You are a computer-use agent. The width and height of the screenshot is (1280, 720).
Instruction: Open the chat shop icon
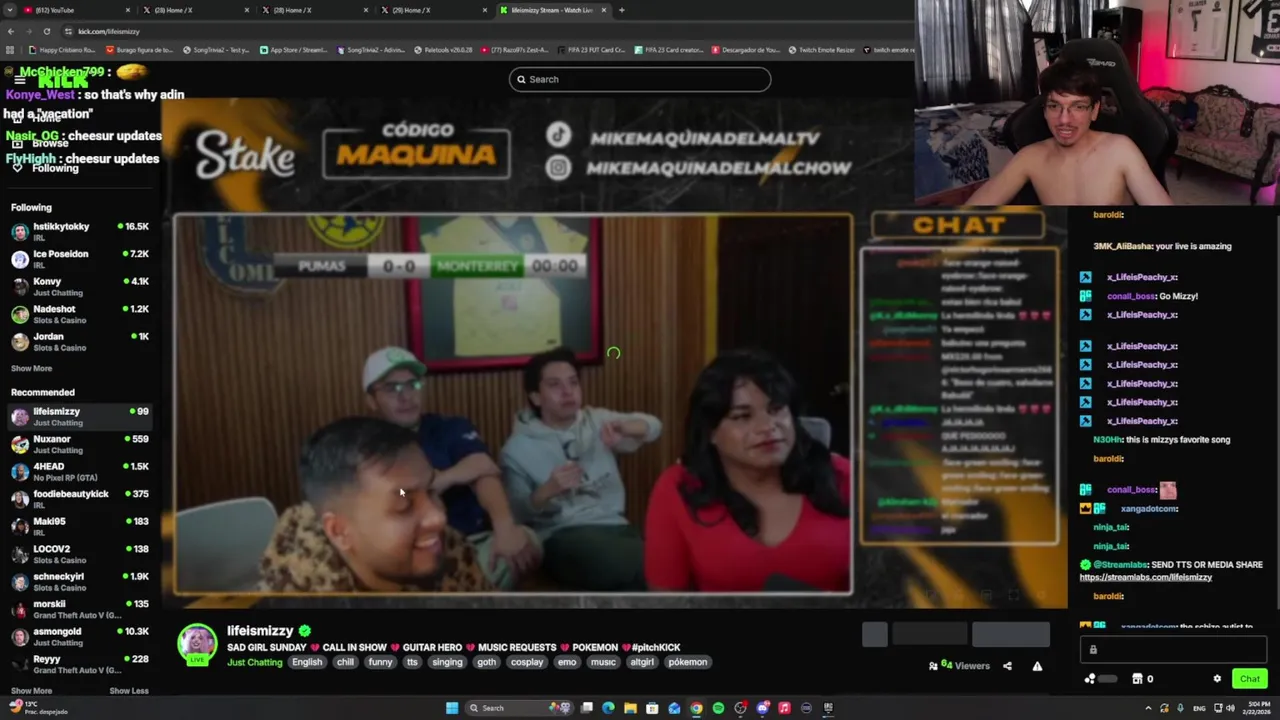(x=1137, y=679)
